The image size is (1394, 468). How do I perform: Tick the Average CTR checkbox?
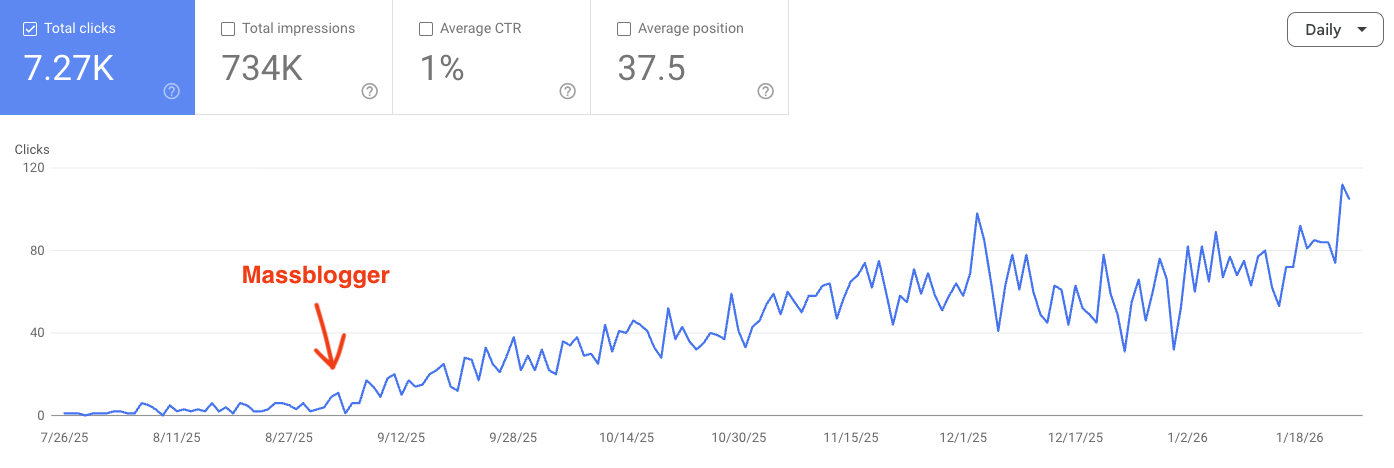click(425, 29)
